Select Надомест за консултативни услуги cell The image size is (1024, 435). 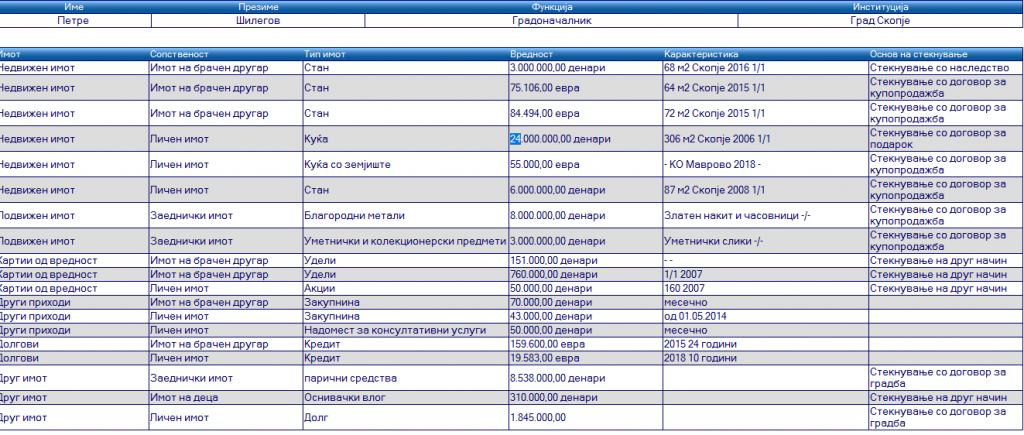point(406,330)
